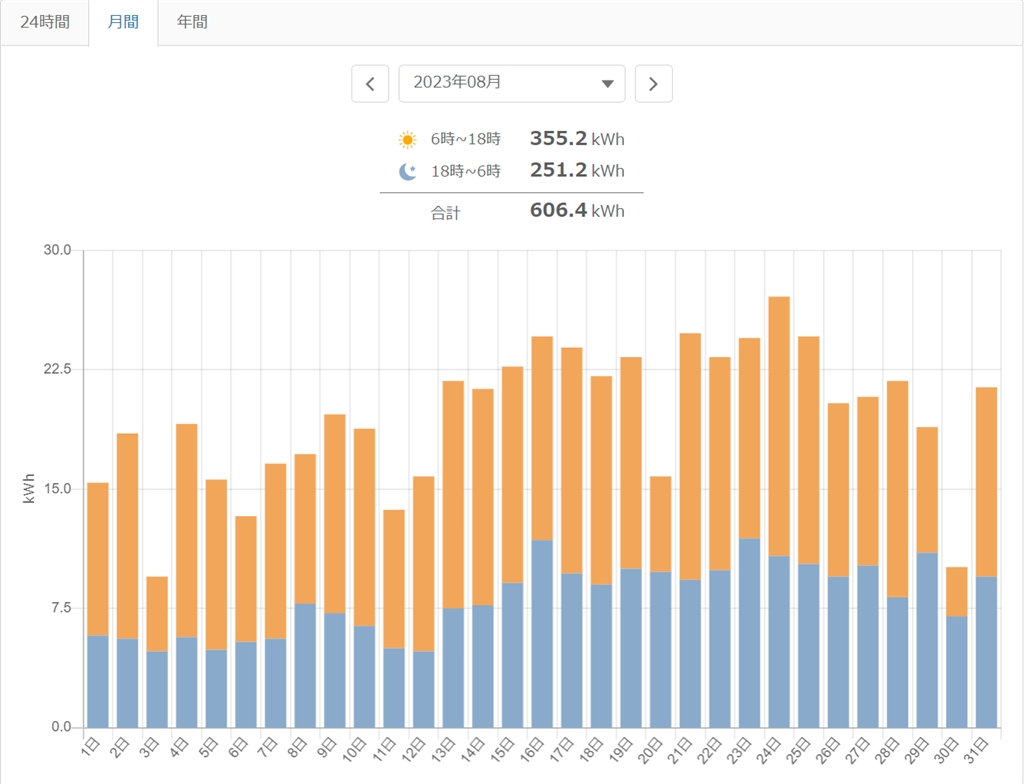Image resolution: width=1024 pixels, height=784 pixels.
Task: Go to next month with right chevron
Action: [654, 84]
